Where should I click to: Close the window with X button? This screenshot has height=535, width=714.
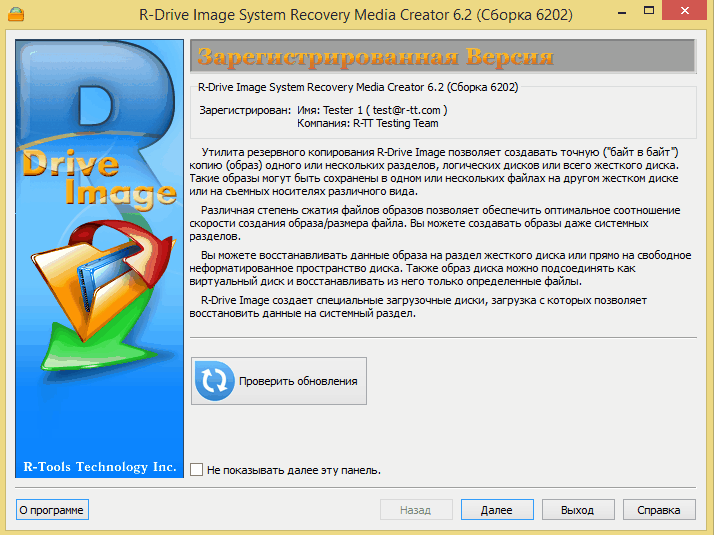coord(684,10)
